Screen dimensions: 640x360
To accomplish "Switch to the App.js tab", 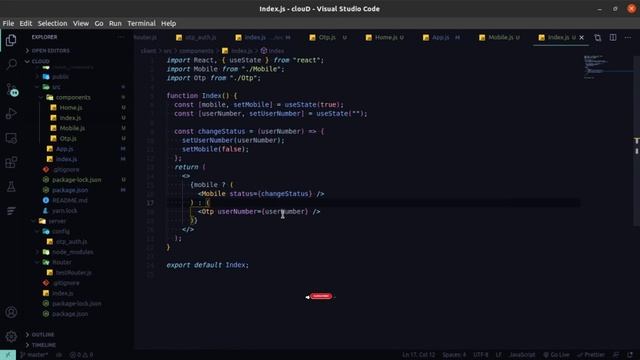I will tap(441, 38).
